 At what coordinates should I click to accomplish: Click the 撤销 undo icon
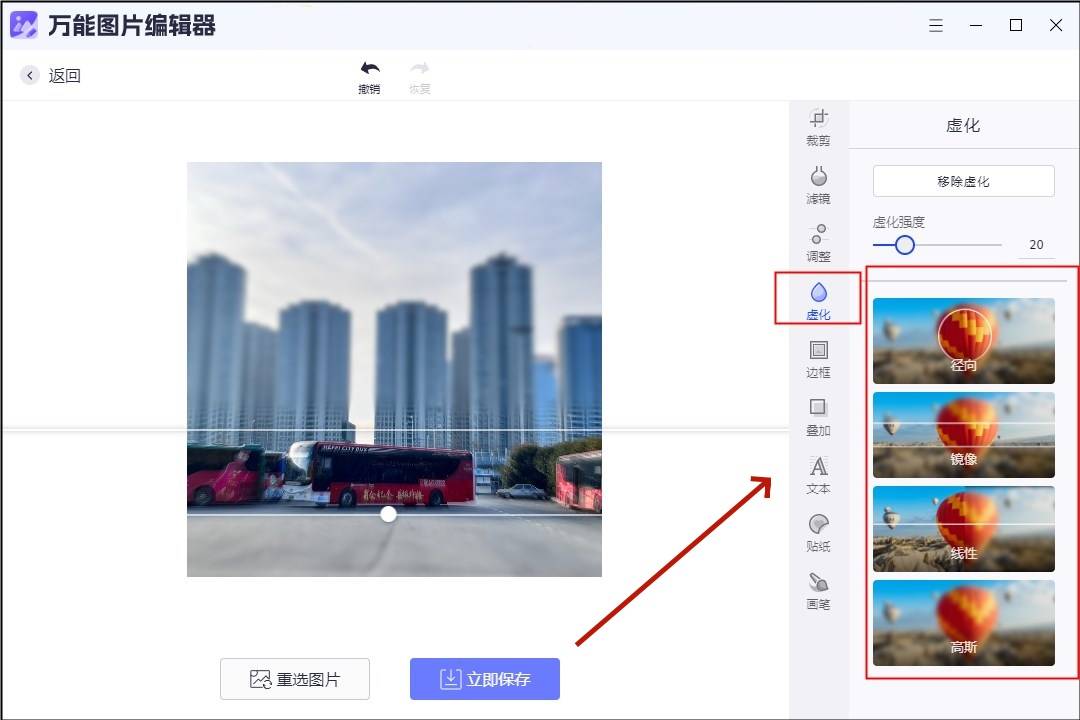tap(369, 74)
